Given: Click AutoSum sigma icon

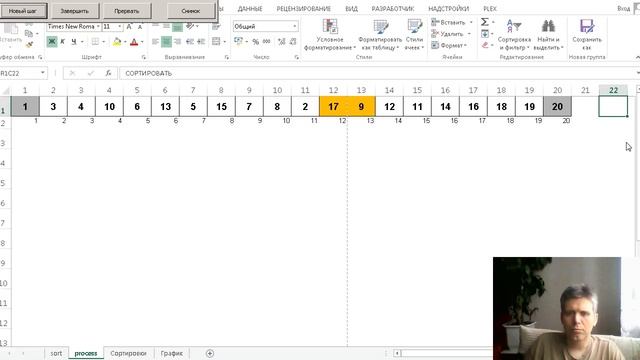Looking at the screenshot, I should point(484,22).
